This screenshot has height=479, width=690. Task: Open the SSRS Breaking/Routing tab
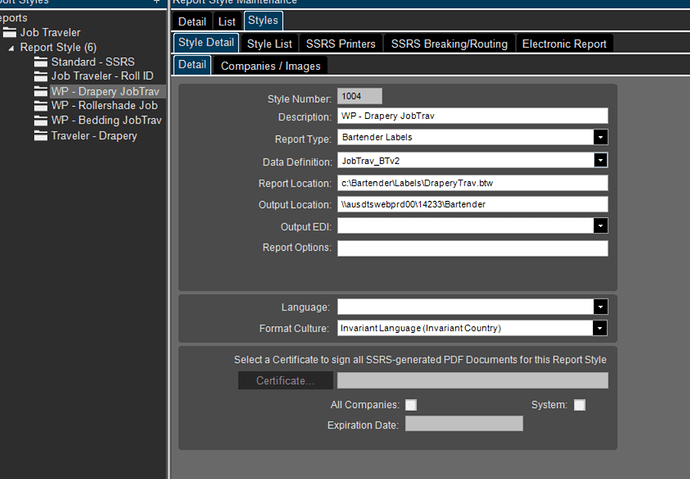click(x=449, y=44)
